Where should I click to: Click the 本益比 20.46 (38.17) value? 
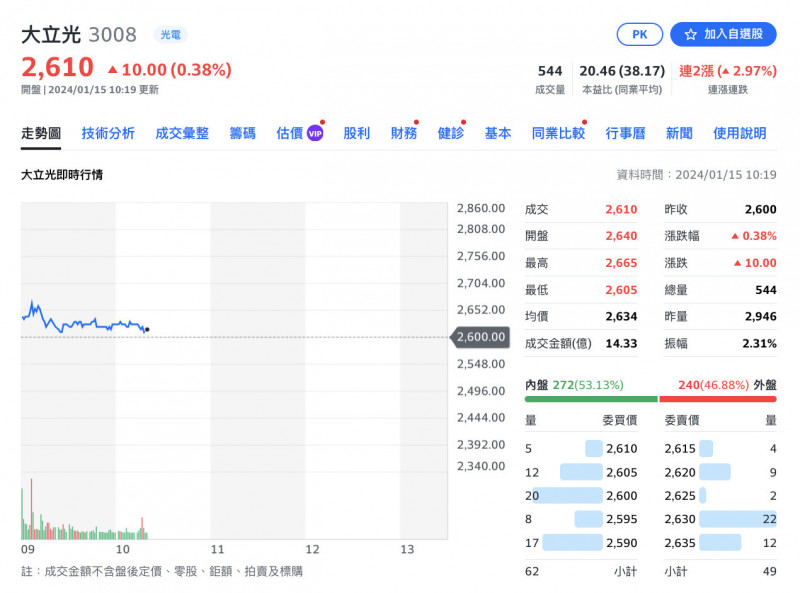click(622, 71)
